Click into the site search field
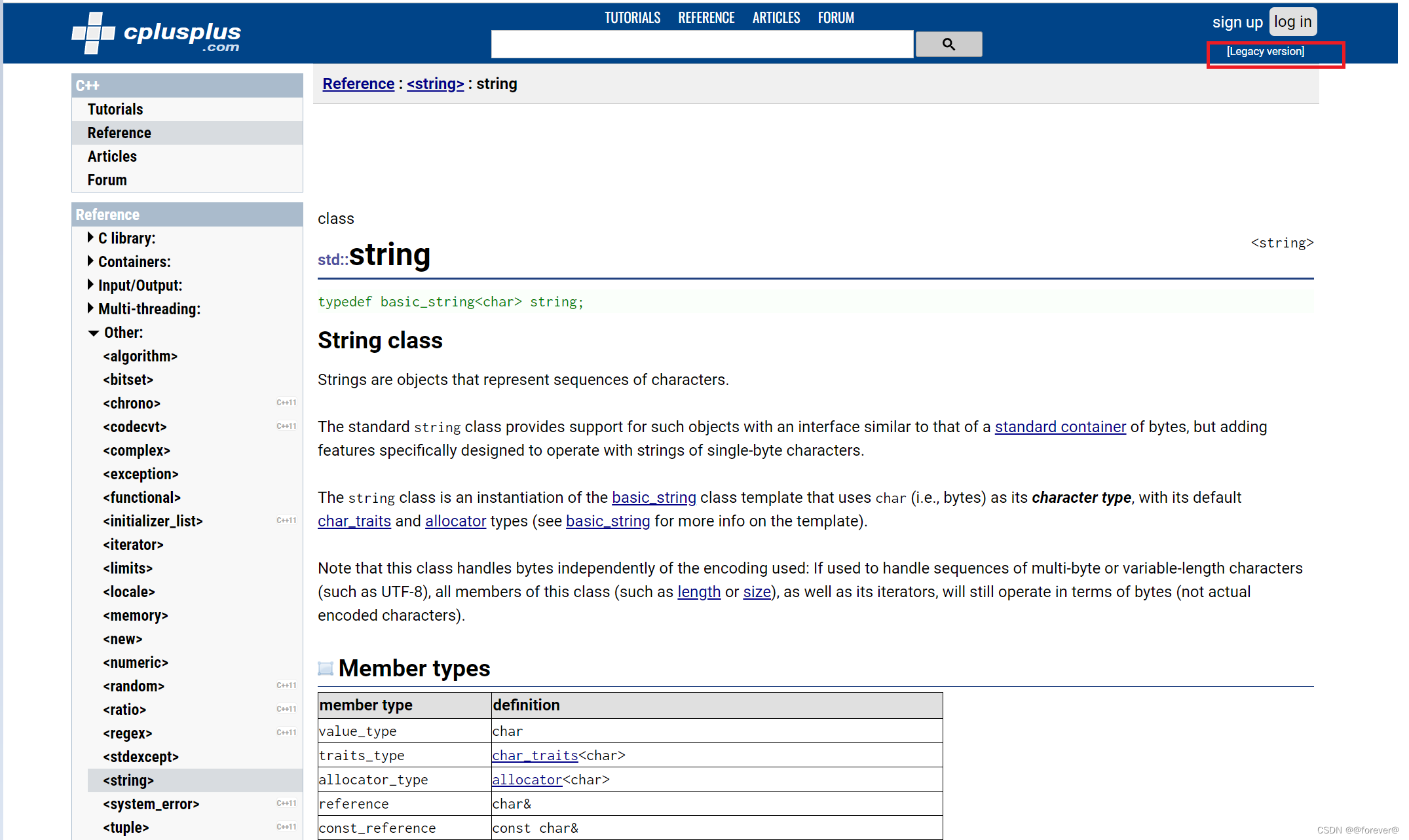This screenshot has height=840, width=1409. (702, 45)
